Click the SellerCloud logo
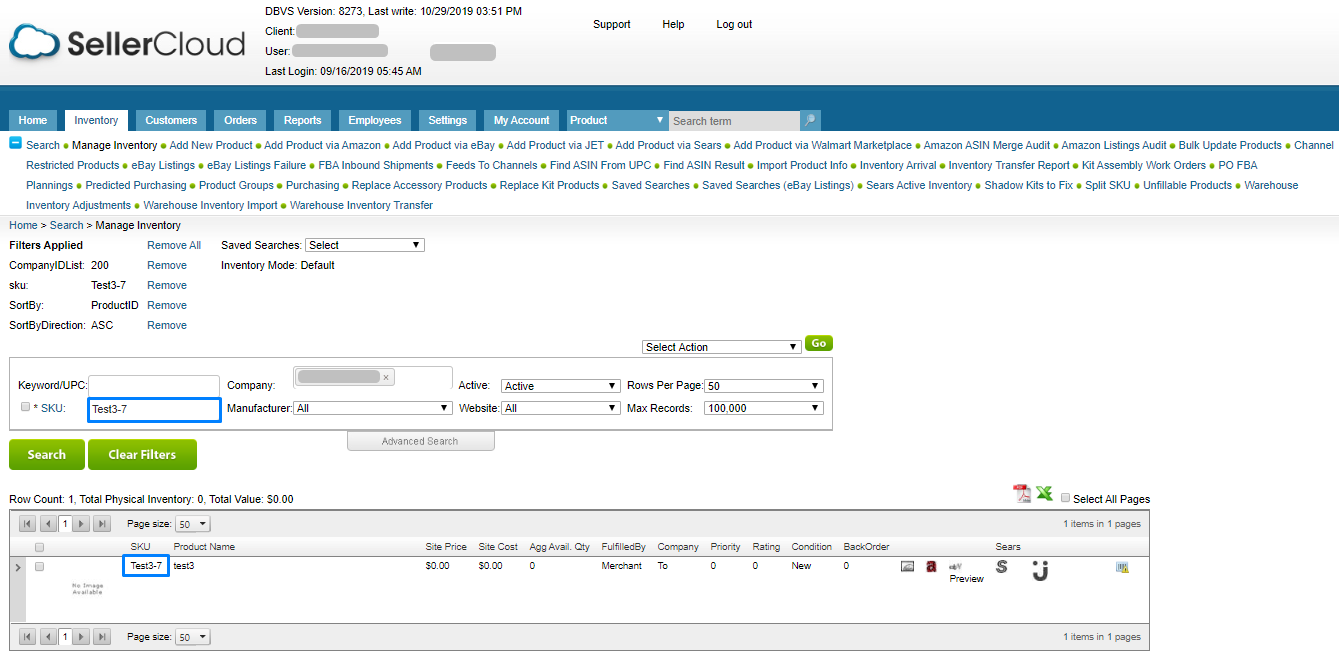1339x655 pixels. click(x=127, y=42)
